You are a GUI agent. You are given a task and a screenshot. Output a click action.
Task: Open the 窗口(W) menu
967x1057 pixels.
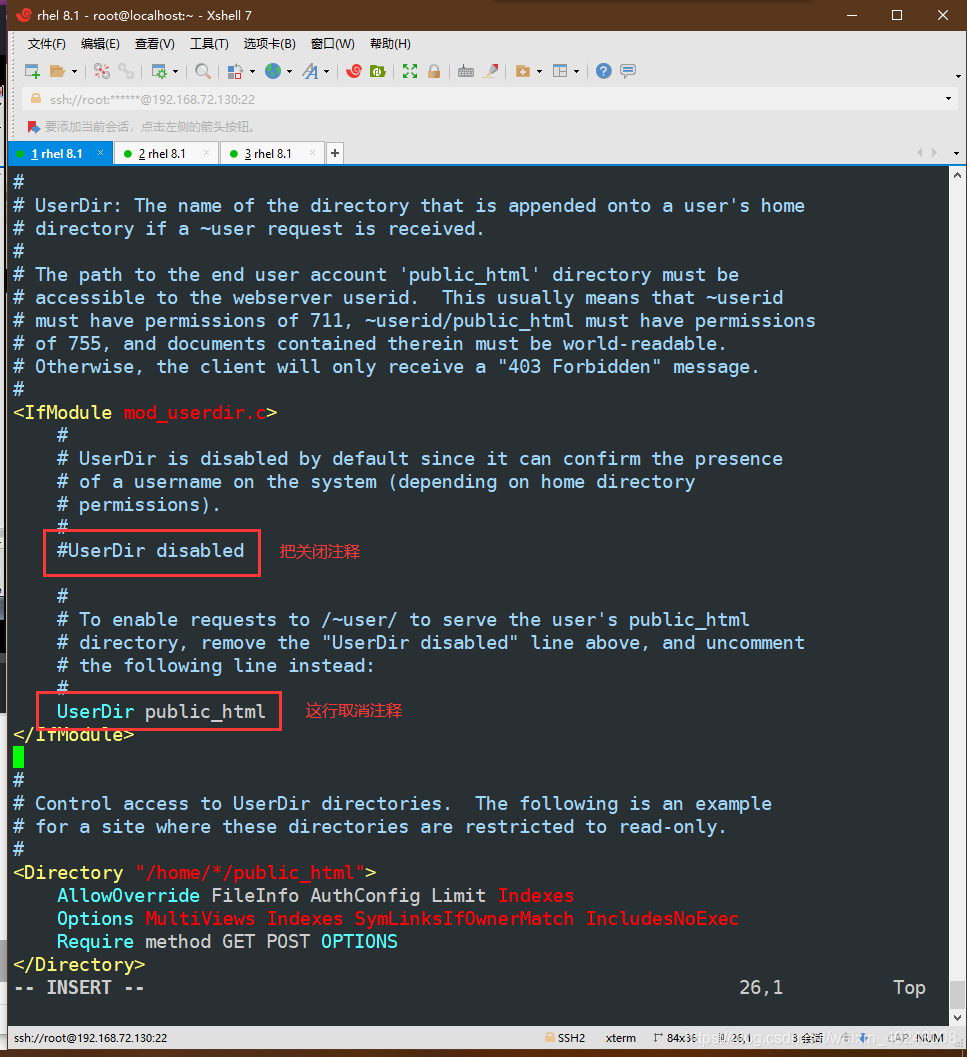(332, 44)
